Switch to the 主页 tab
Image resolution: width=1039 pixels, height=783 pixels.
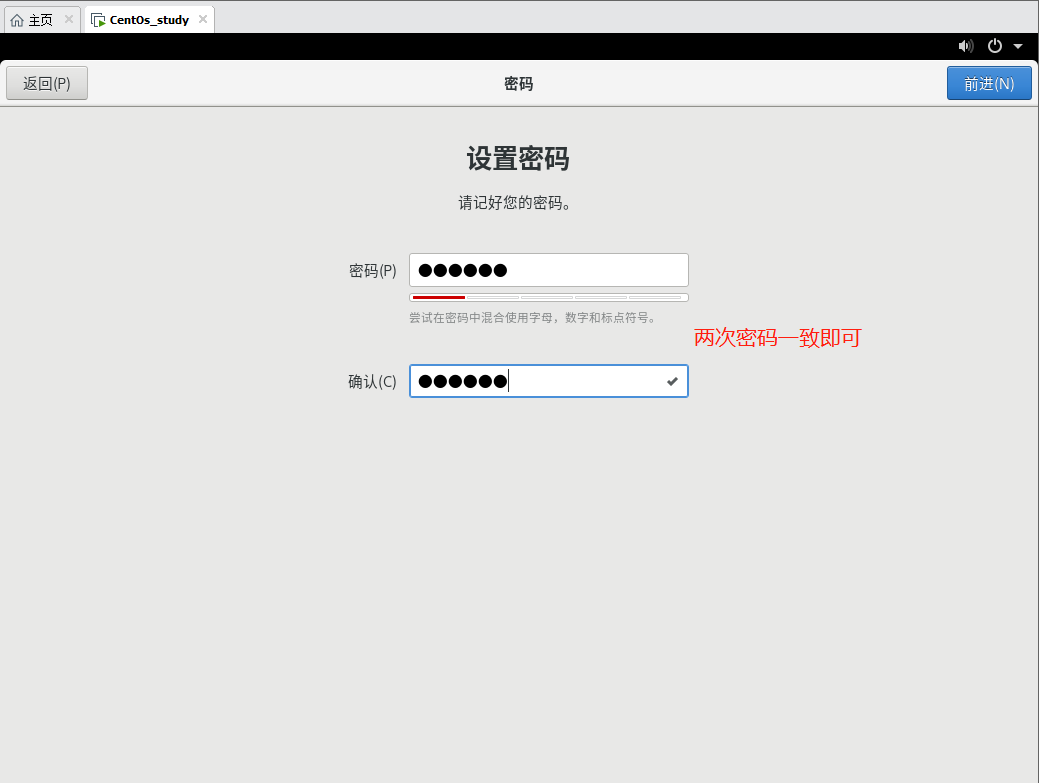38,19
